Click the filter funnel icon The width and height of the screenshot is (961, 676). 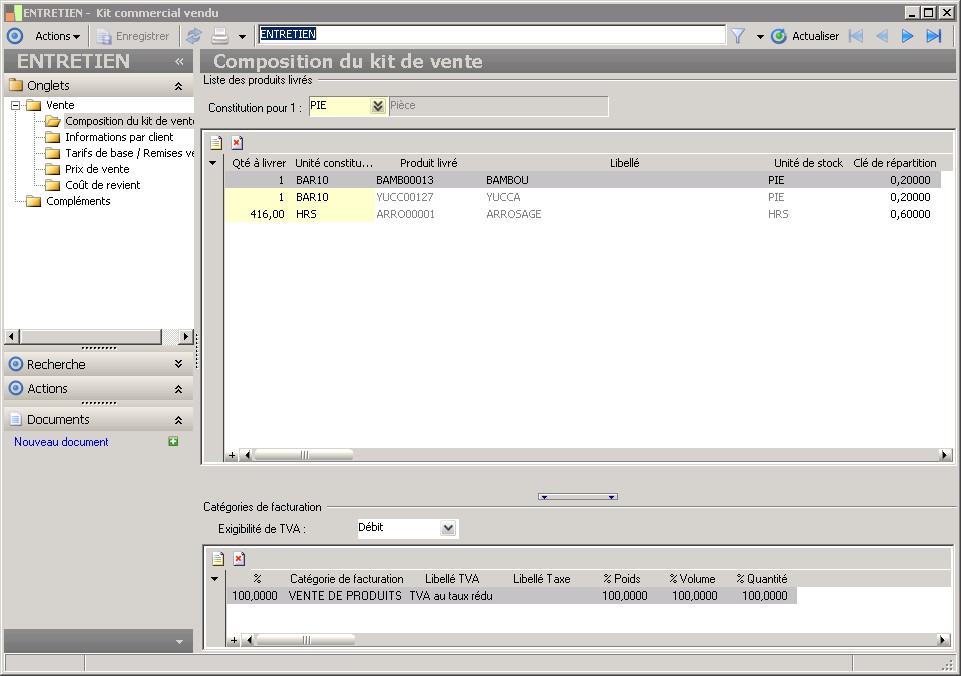(x=738, y=36)
